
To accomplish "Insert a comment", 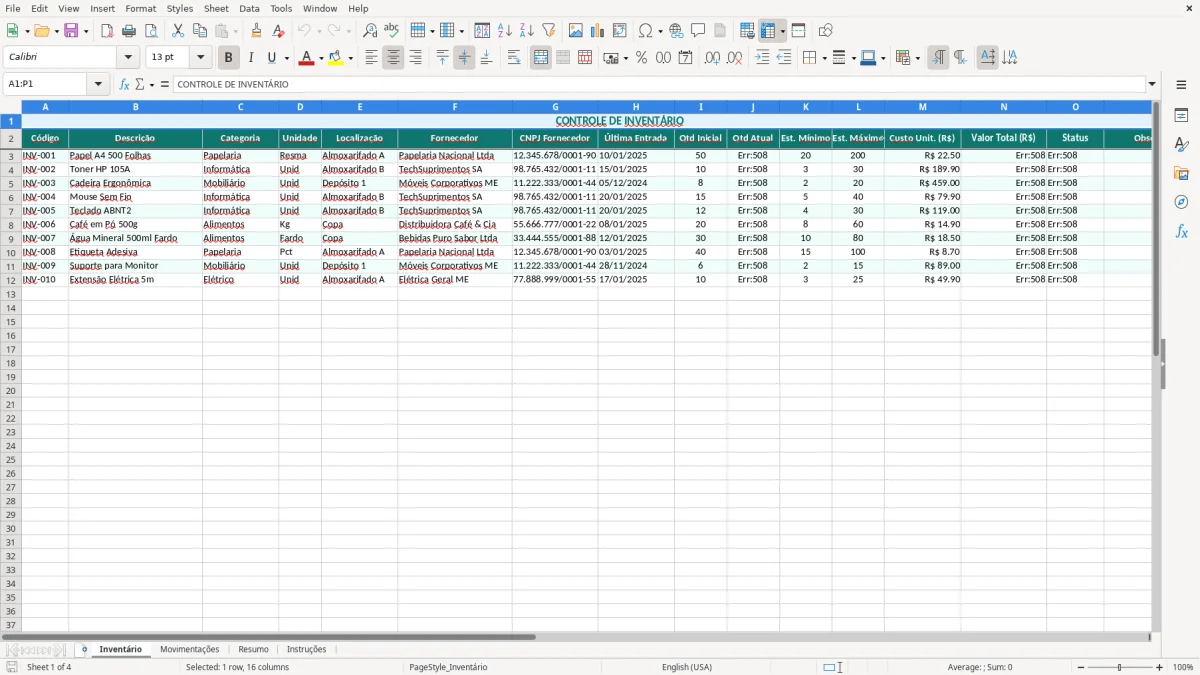I will coord(698,31).
